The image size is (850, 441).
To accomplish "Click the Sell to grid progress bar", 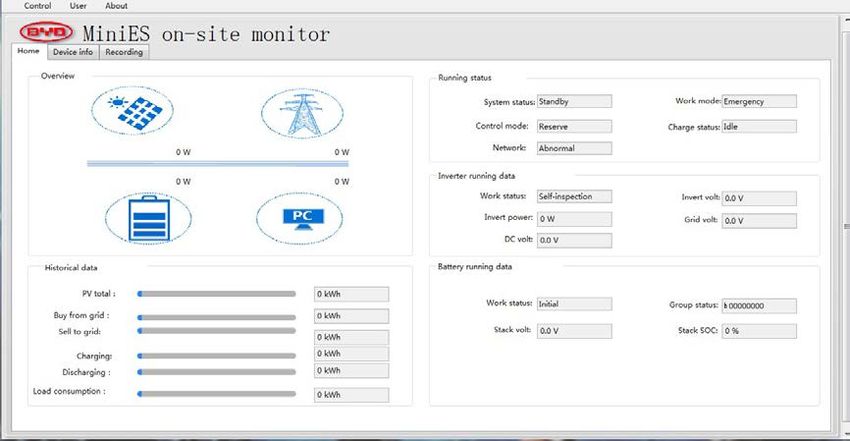I will pos(217,330).
